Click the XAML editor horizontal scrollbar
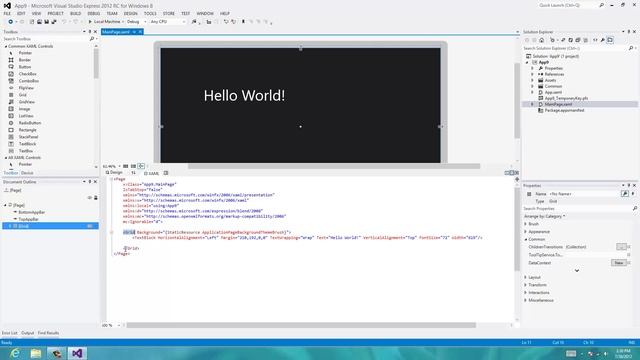Screen dimensions: 640x360 tap(301, 325)
